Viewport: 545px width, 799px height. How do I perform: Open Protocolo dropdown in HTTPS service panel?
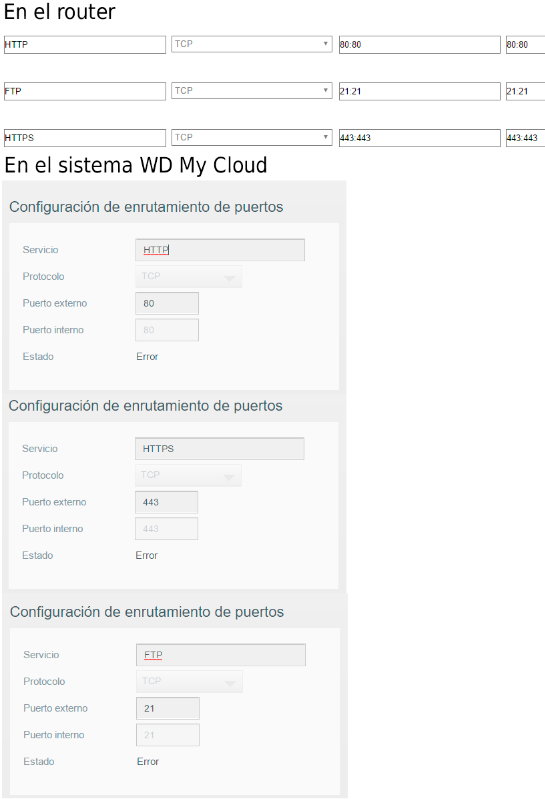coord(188,475)
